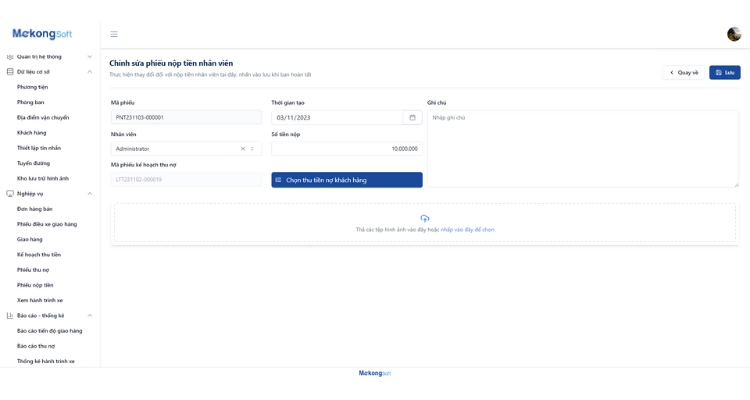
Task: Select Đơn hàng bán menu entry
Action: tap(35, 209)
